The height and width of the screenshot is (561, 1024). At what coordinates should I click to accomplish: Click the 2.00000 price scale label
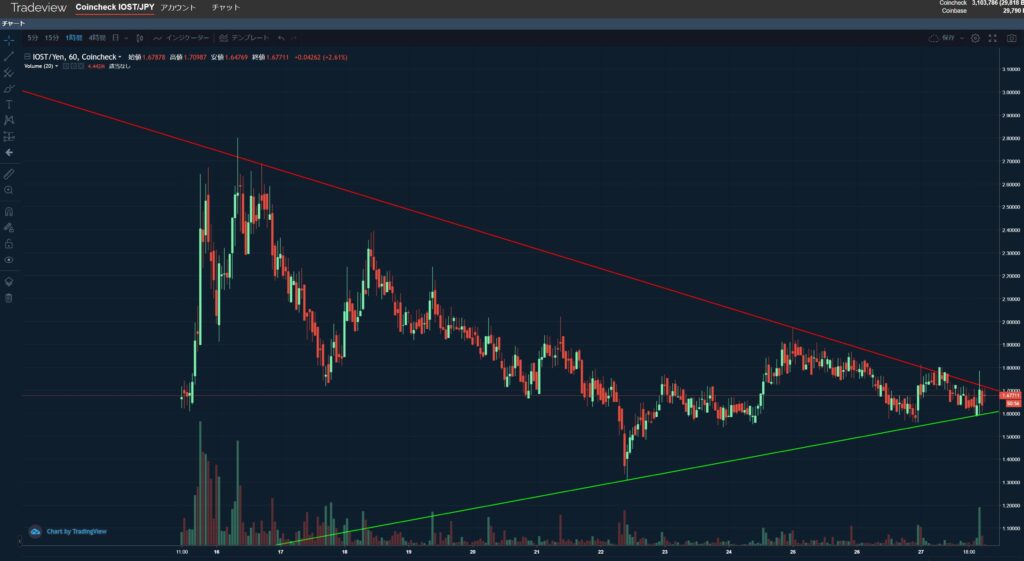pyautogui.click(x=1010, y=322)
